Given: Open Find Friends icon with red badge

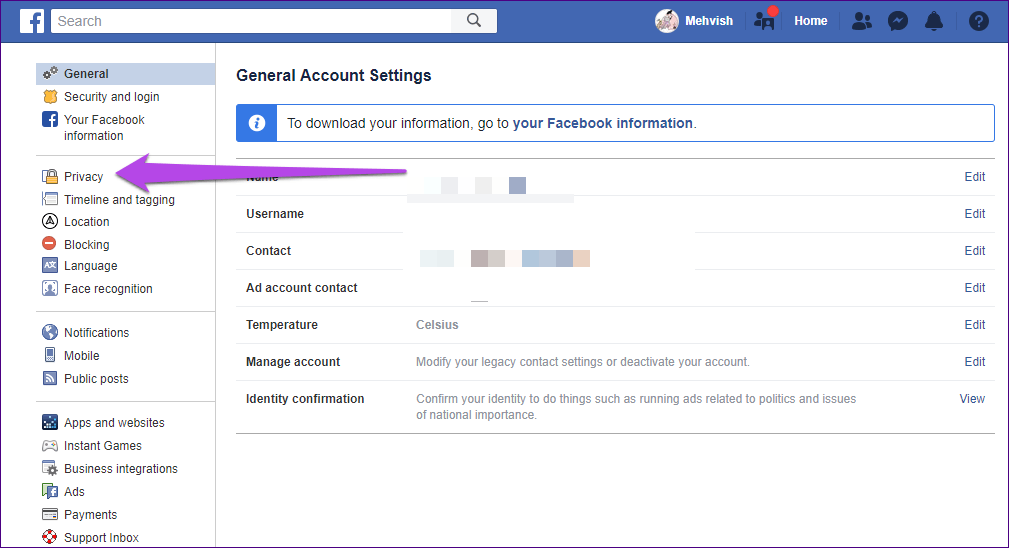Looking at the screenshot, I should point(765,19).
